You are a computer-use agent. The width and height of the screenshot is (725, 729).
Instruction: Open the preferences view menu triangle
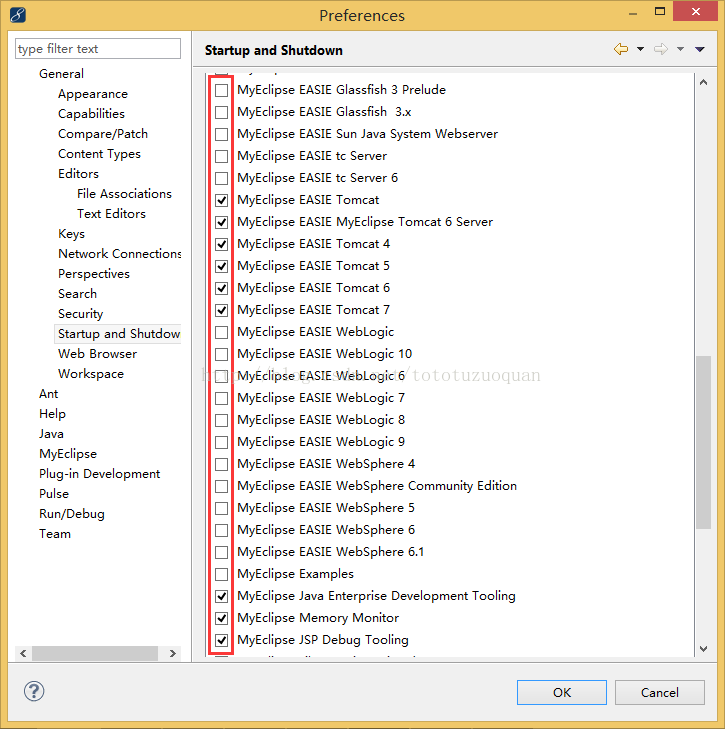click(x=700, y=49)
